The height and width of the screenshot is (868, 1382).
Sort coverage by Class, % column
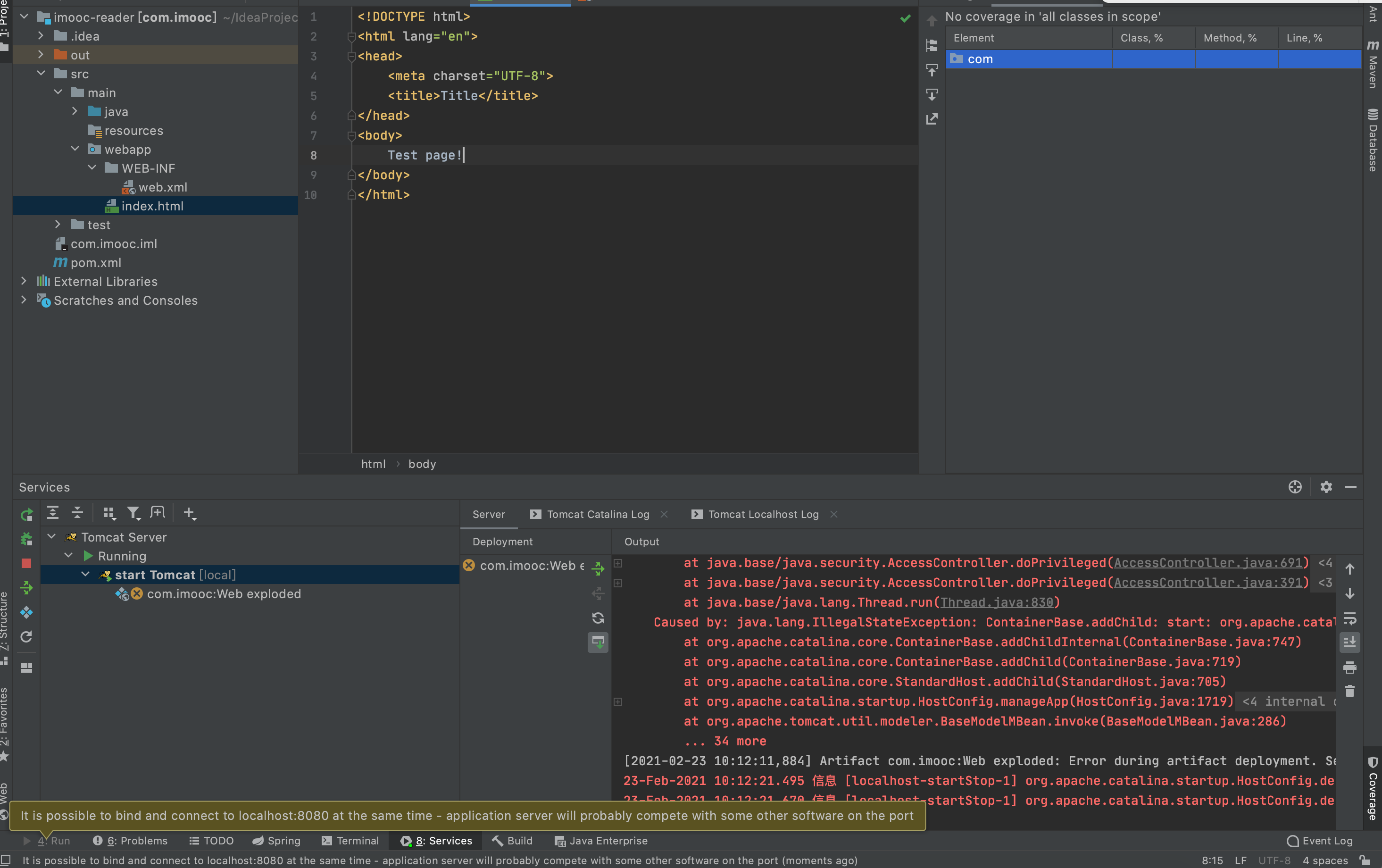tap(1154, 38)
